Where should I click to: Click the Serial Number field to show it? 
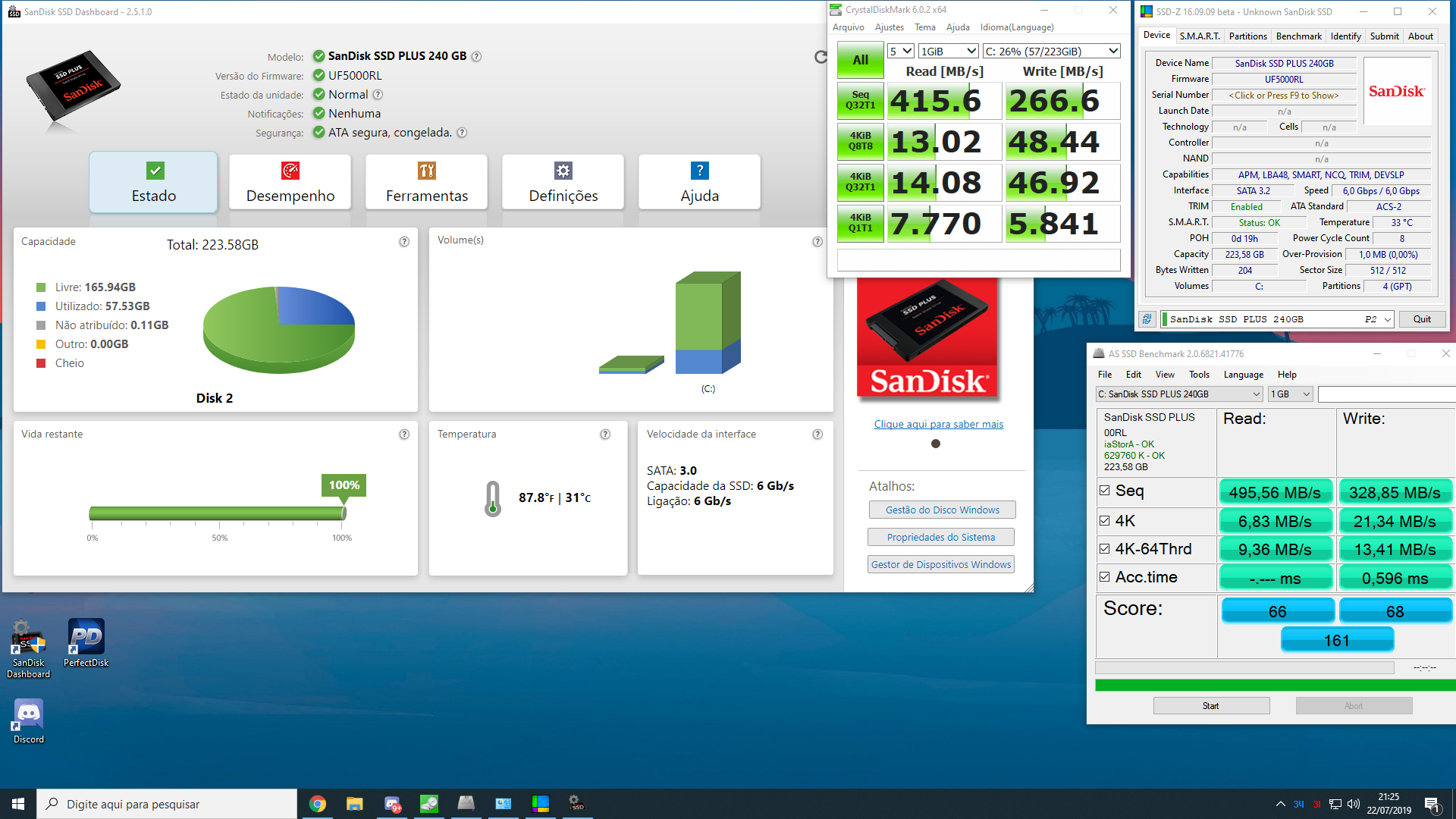point(1283,96)
